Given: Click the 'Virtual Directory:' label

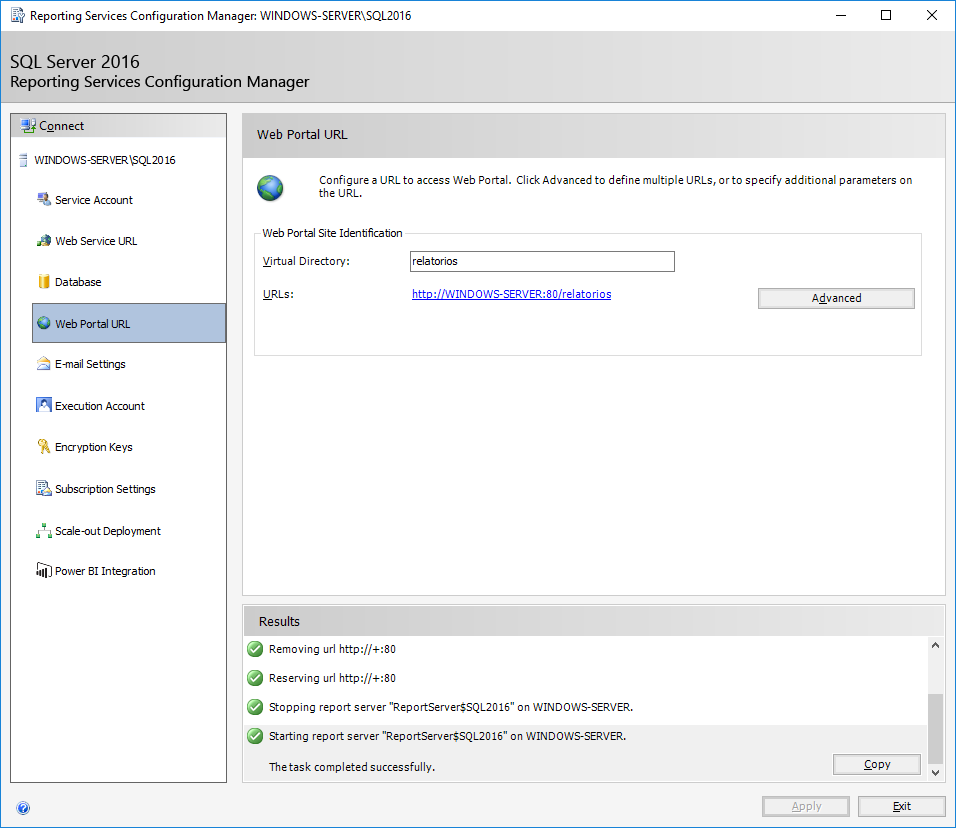Looking at the screenshot, I should [306, 261].
